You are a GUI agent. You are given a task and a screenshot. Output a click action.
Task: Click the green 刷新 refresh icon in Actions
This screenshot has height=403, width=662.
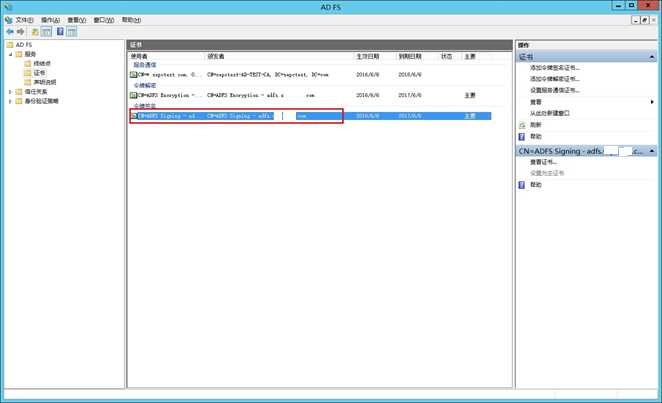pos(522,125)
